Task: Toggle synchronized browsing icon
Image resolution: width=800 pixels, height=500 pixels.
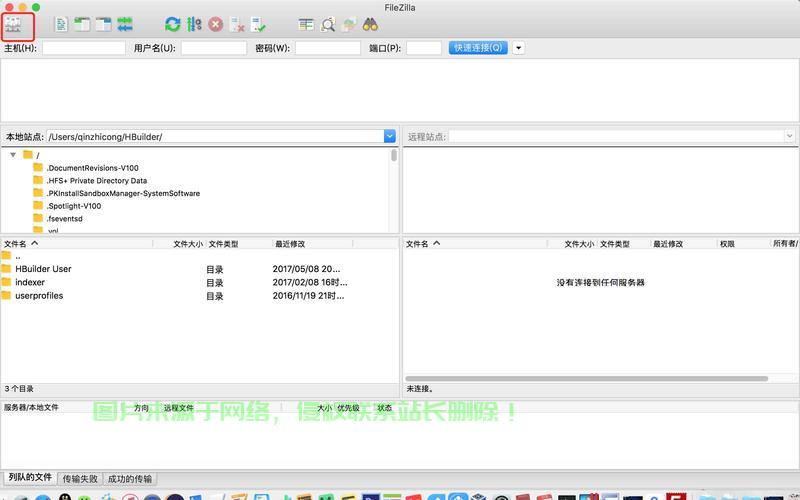Action: [349, 24]
